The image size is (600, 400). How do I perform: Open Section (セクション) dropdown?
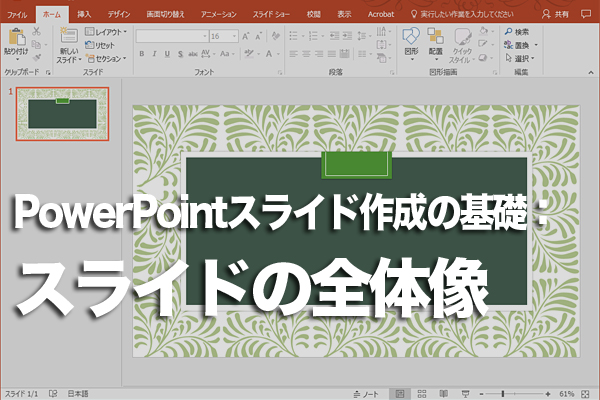tap(106, 59)
